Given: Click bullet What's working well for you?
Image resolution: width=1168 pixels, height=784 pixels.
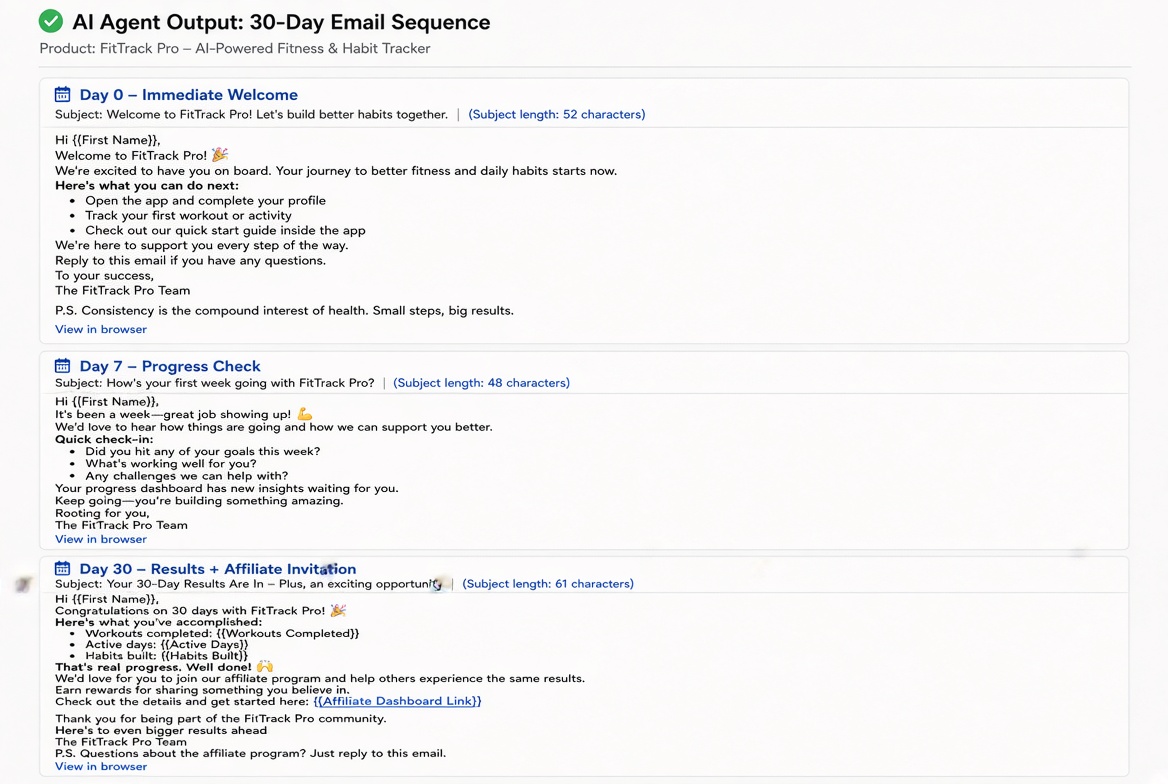Looking at the screenshot, I should coord(171,464).
